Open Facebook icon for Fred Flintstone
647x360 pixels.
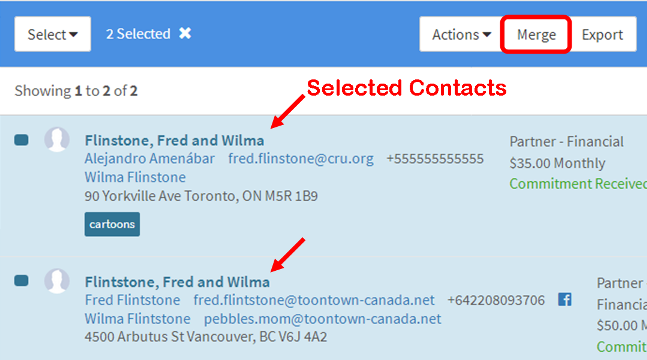[x=564, y=299]
